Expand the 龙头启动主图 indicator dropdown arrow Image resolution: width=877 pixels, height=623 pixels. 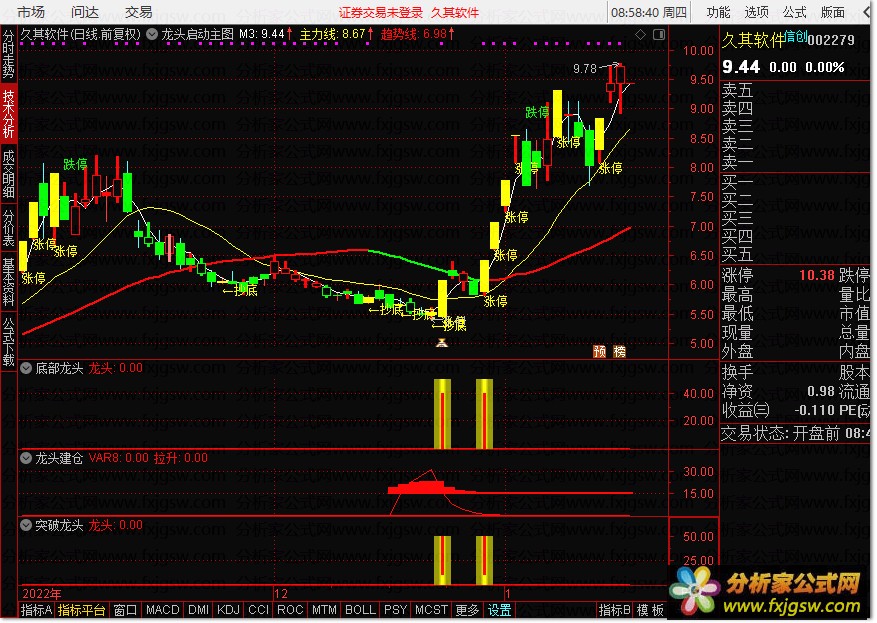click(x=152, y=34)
